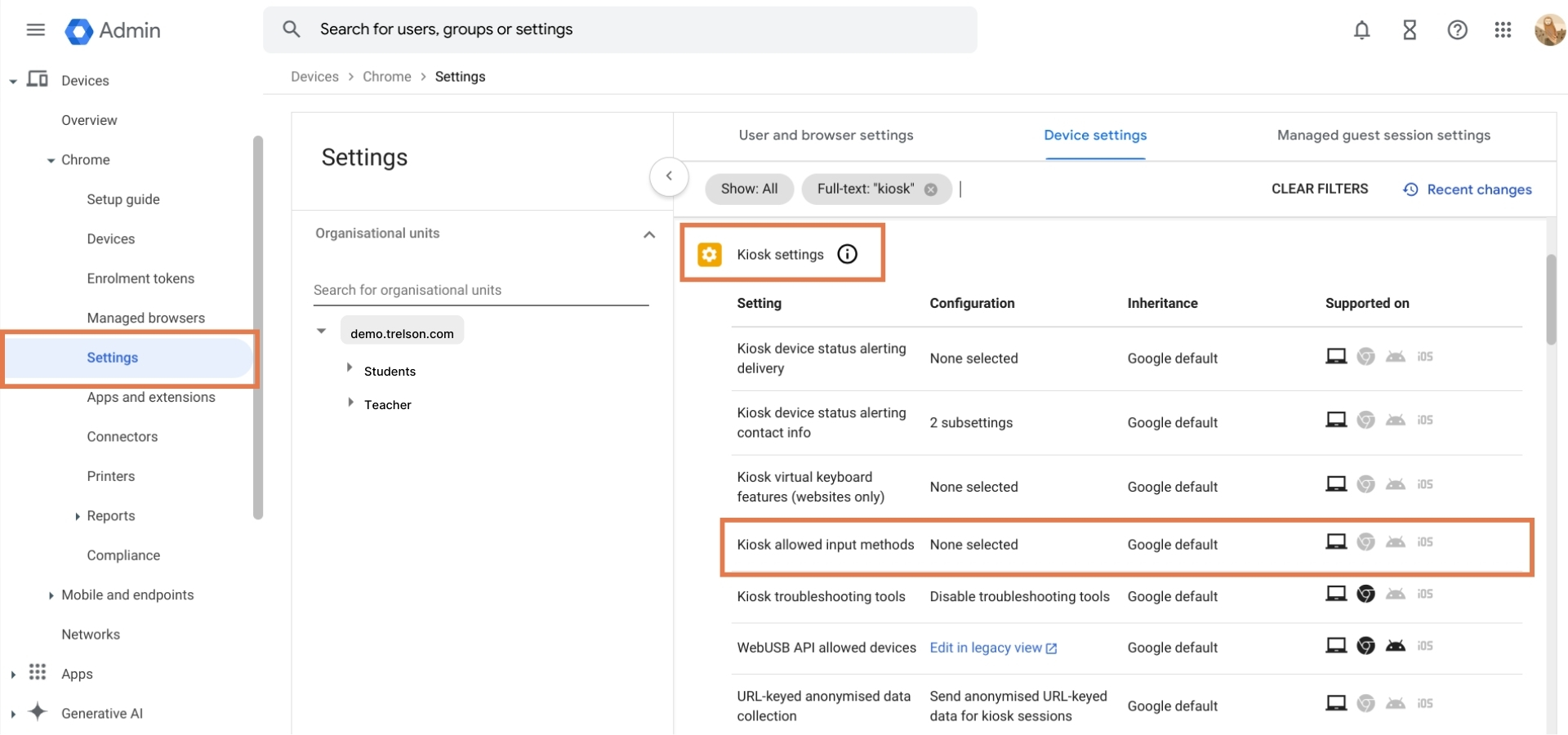Open Enrolment tokens in sidebar

coord(140,278)
